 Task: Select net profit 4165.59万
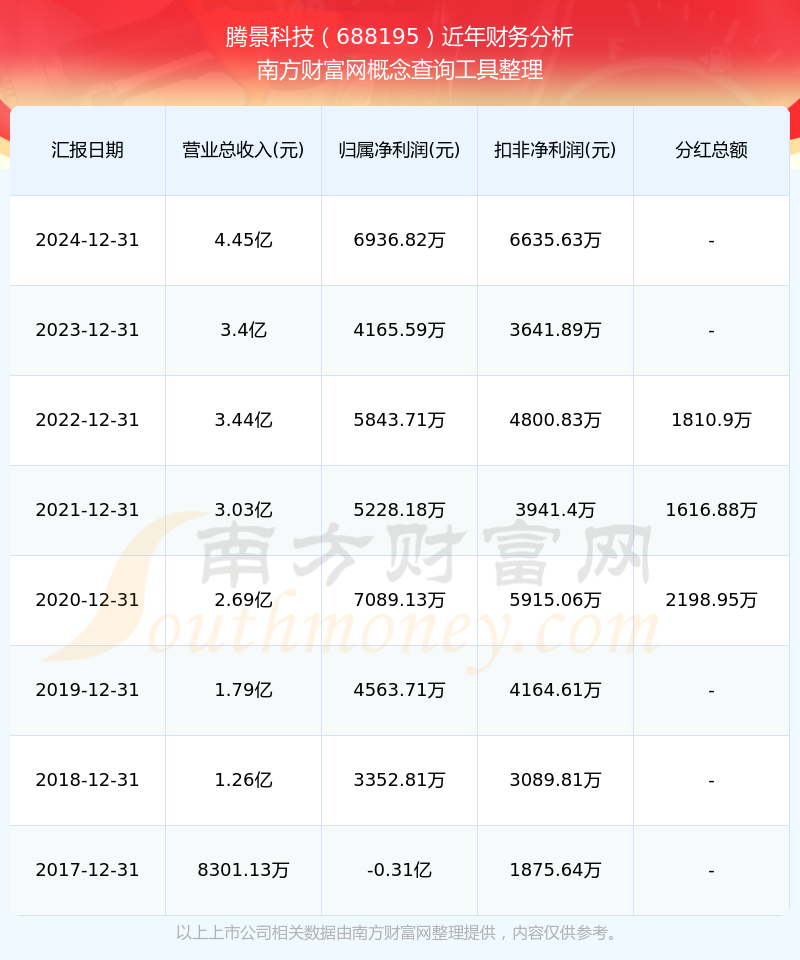point(399,330)
